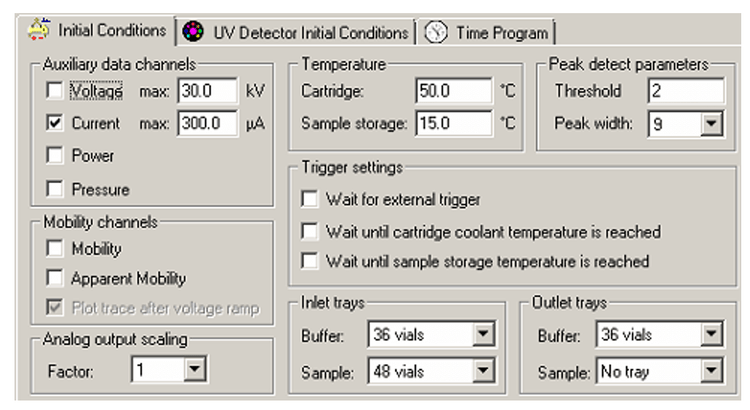Expand the Outlet trays Sample dropdown
The image size is (750, 410).
click(711, 371)
